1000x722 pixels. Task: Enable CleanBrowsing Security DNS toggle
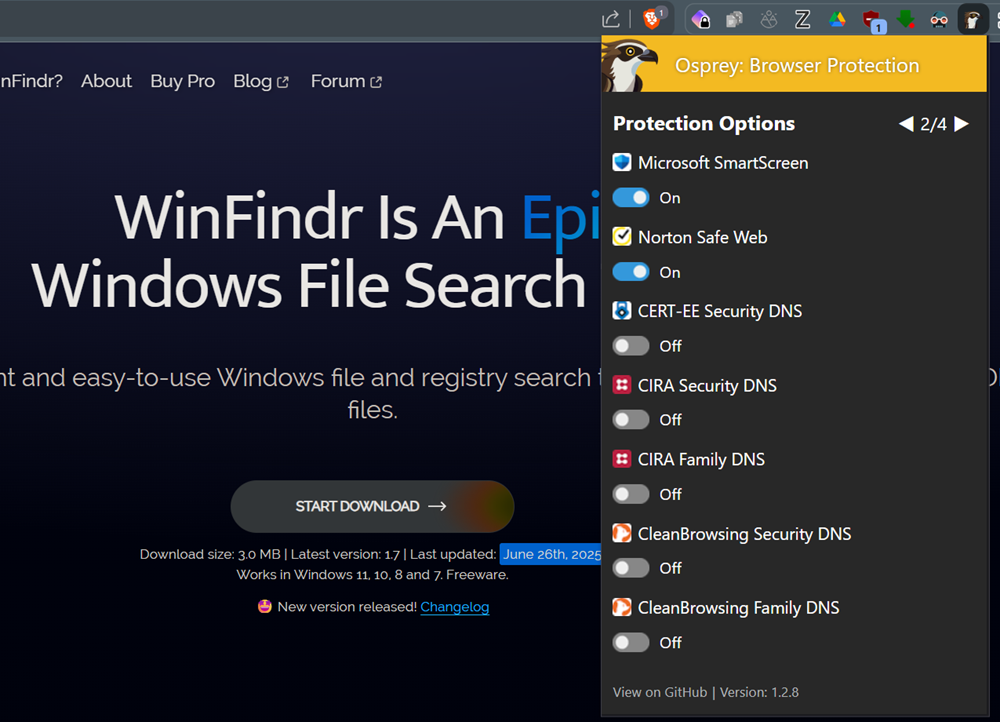point(631,568)
